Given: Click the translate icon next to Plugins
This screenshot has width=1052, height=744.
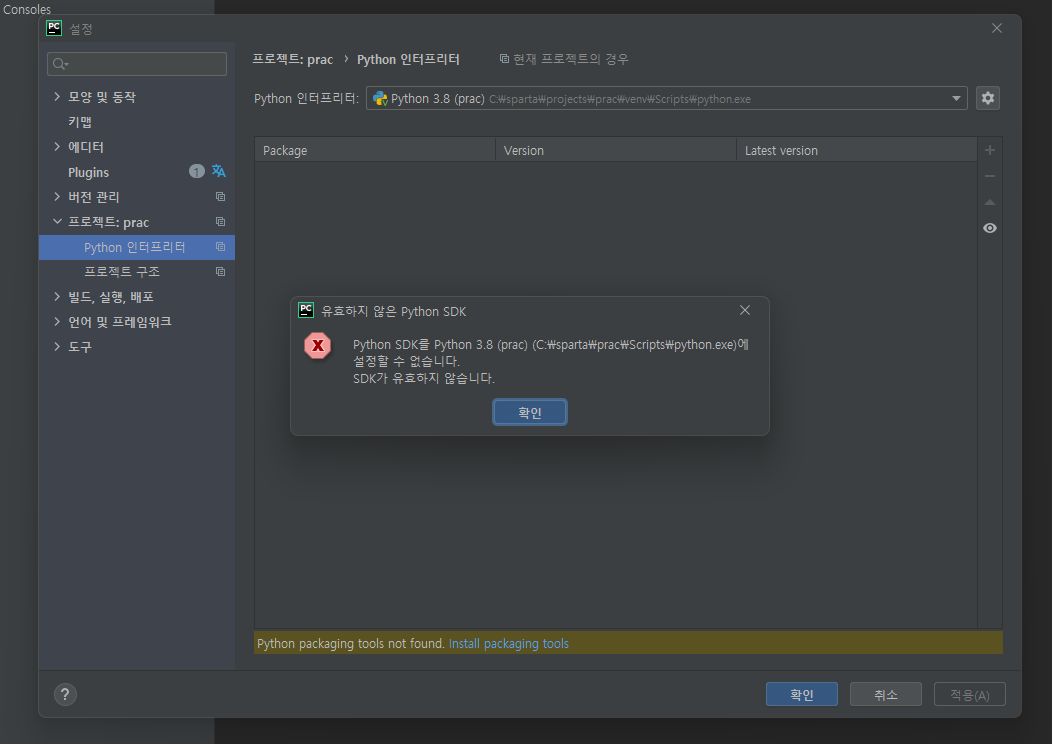Looking at the screenshot, I should [x=219, y=171].
